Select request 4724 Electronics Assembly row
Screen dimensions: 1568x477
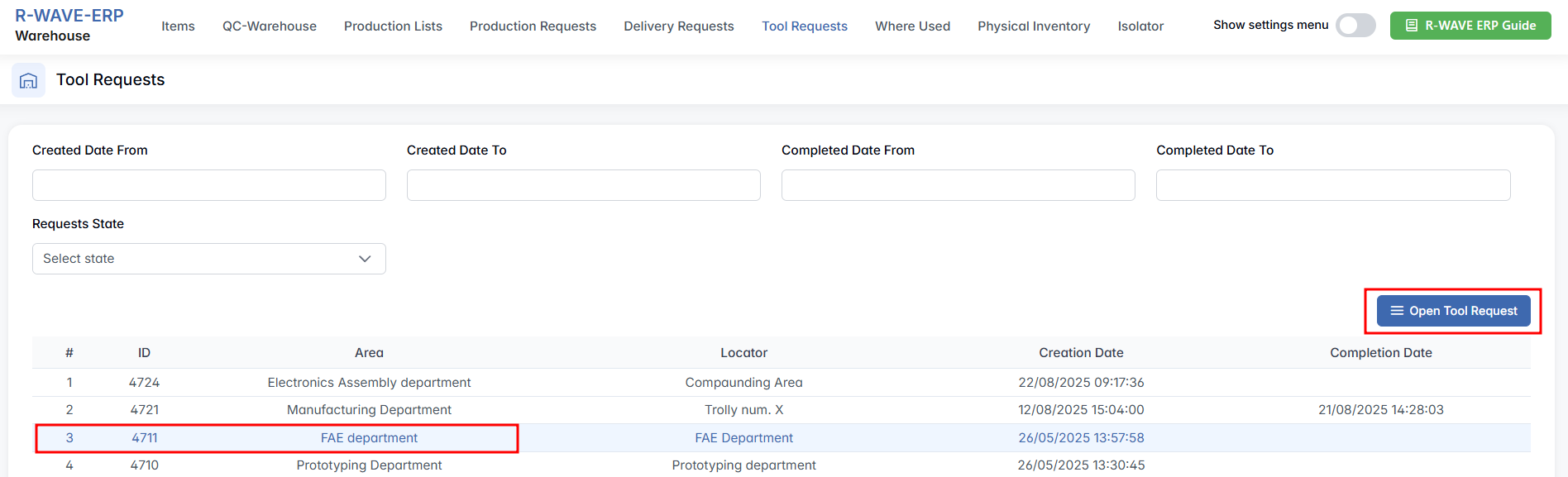coord(369,383)
